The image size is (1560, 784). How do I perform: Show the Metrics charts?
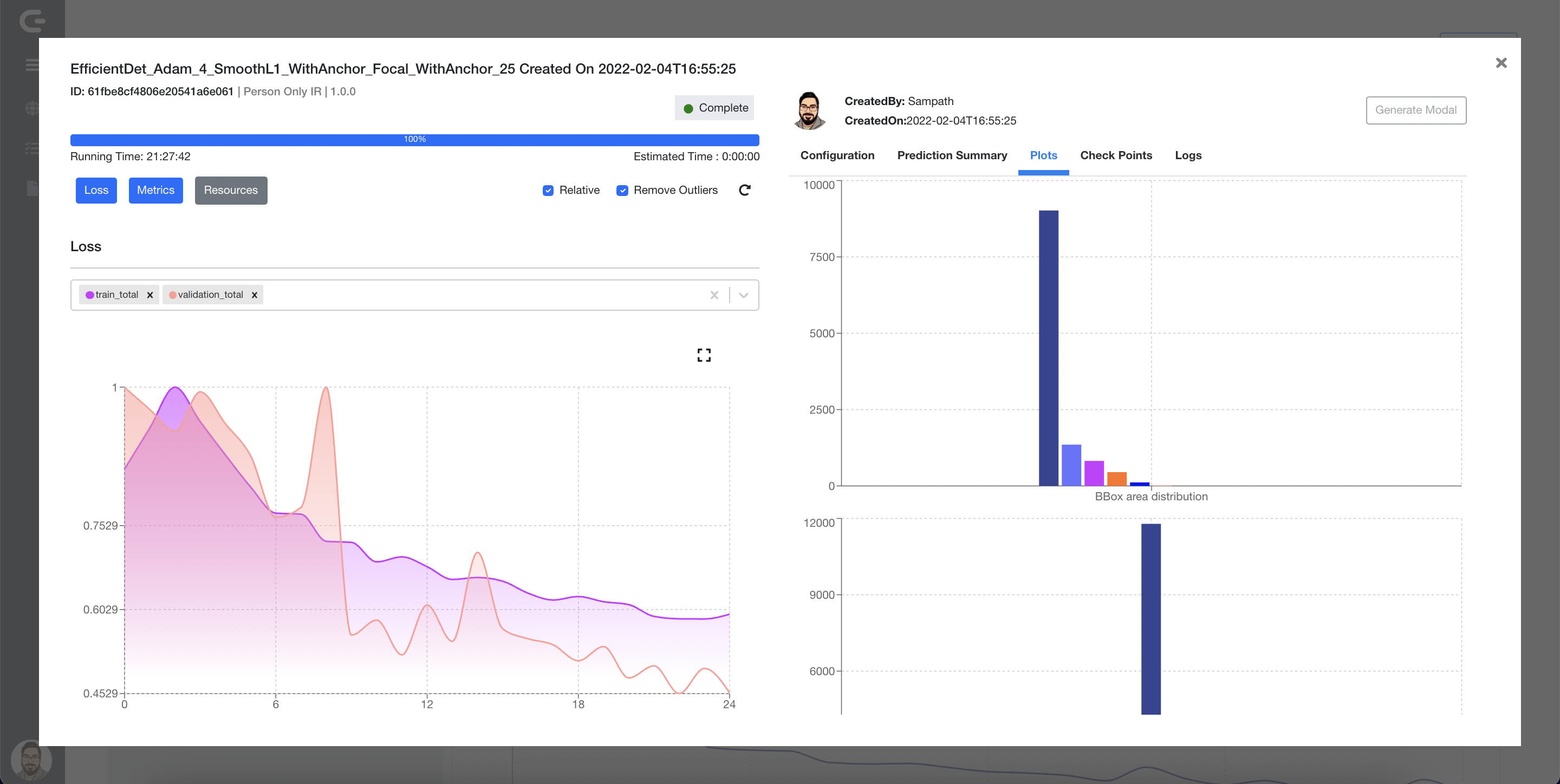[155, 190]
